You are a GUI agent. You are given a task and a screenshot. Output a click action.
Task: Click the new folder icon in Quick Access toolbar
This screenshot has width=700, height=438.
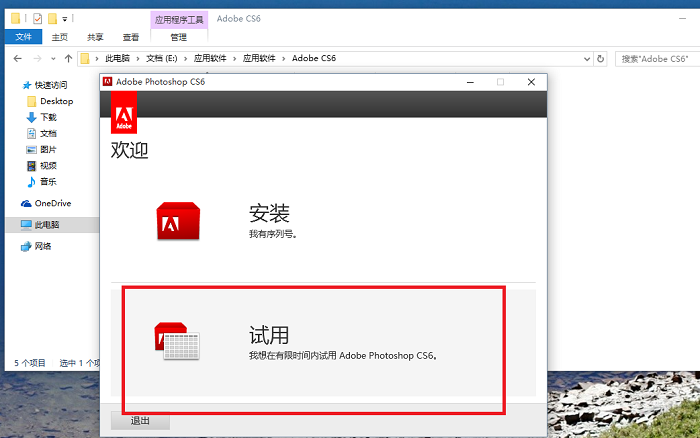tap(52, 19)
